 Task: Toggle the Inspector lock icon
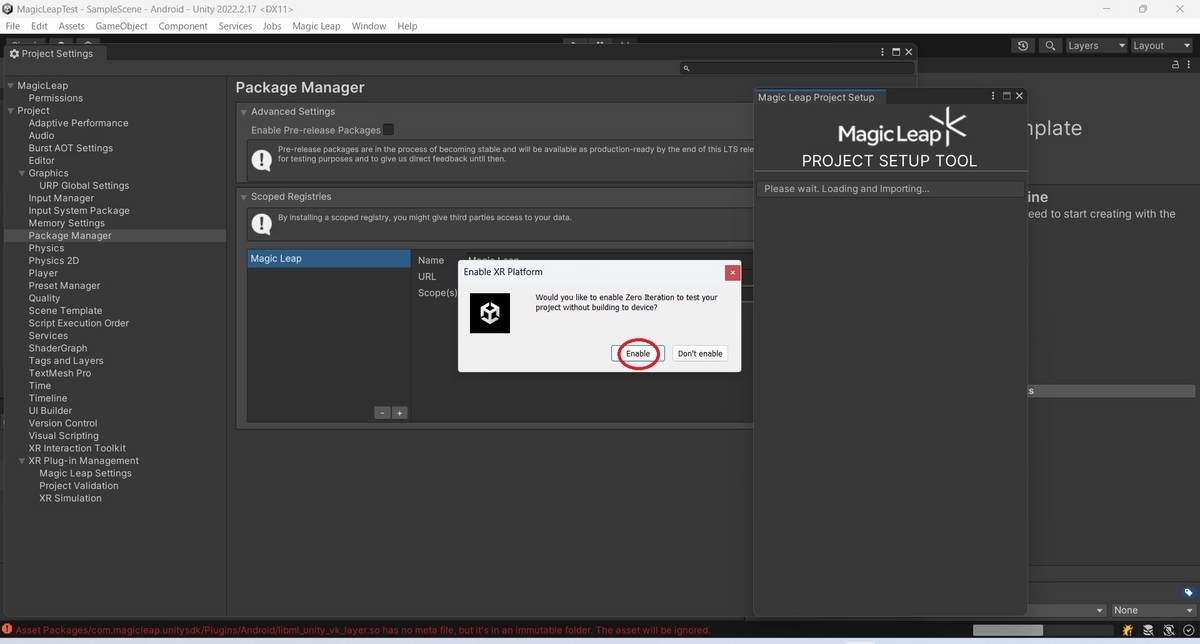coord(1176,64)
